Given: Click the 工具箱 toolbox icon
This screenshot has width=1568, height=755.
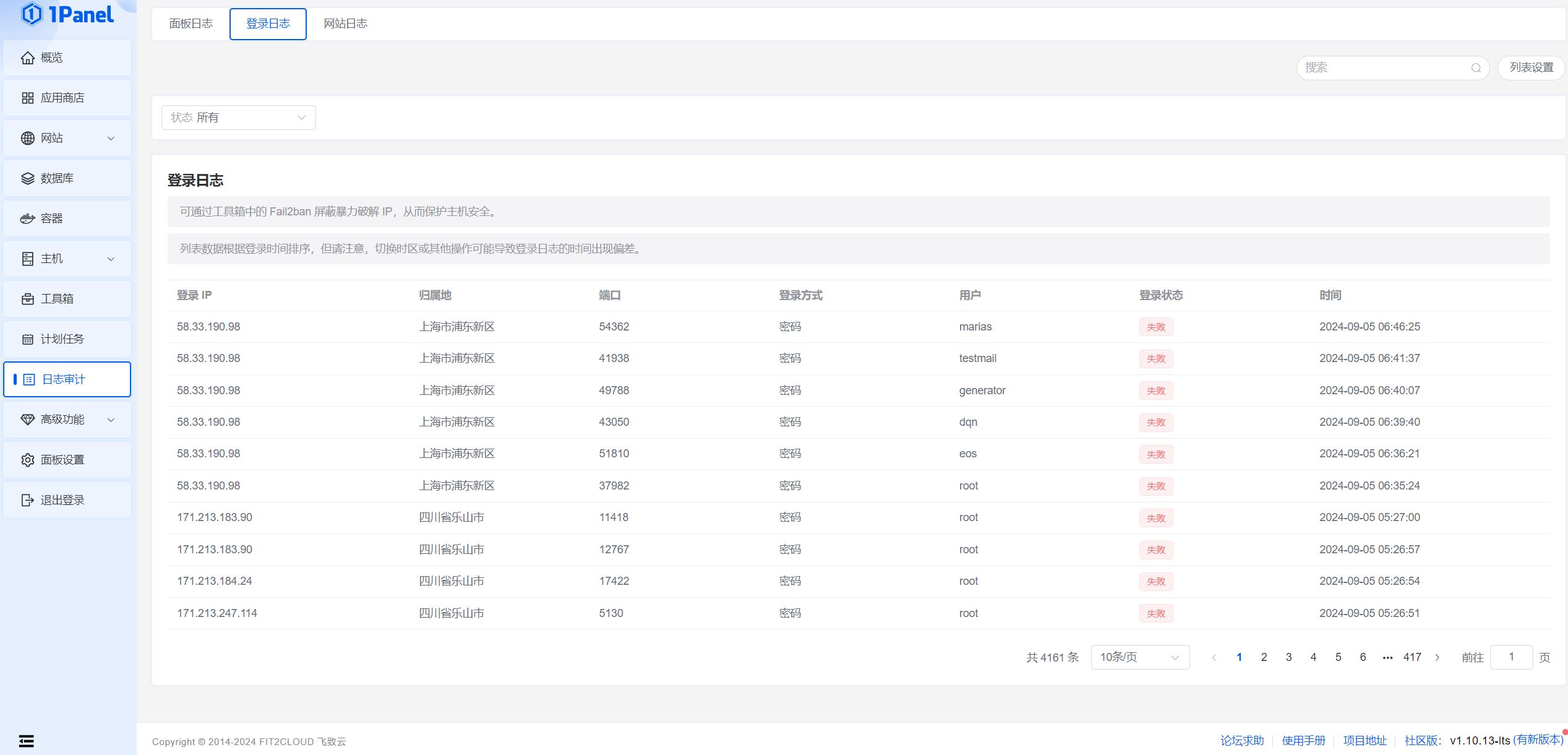Looking at the screenshot, I should (x=27, y=299).
